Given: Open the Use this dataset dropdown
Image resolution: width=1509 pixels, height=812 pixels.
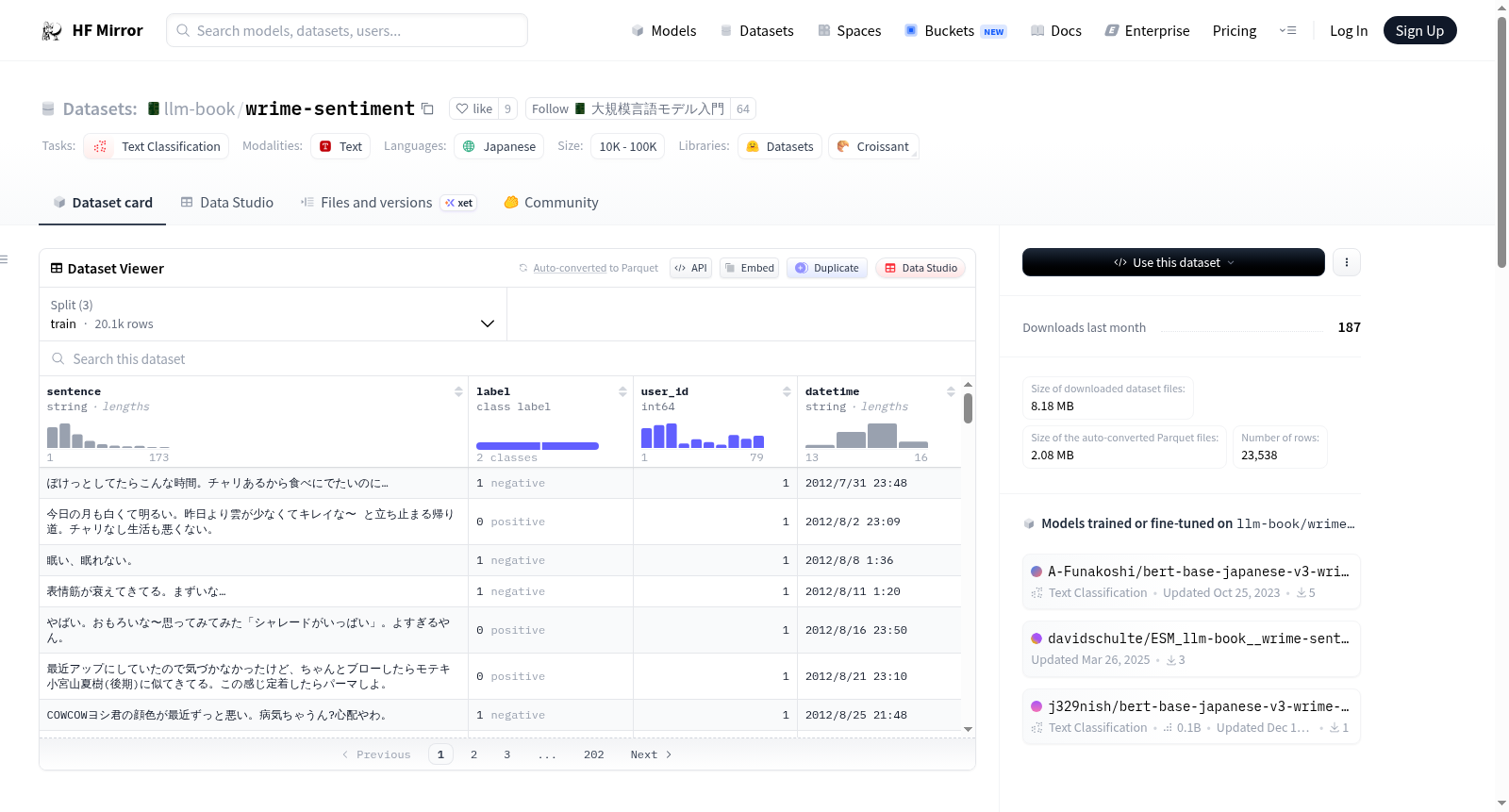Looking at the screenshot, I should [x=1173, y=262].
